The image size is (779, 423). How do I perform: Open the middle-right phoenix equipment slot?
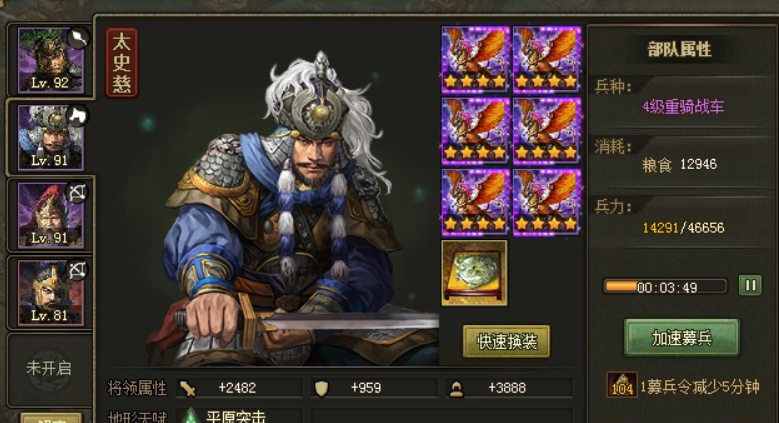547,131
